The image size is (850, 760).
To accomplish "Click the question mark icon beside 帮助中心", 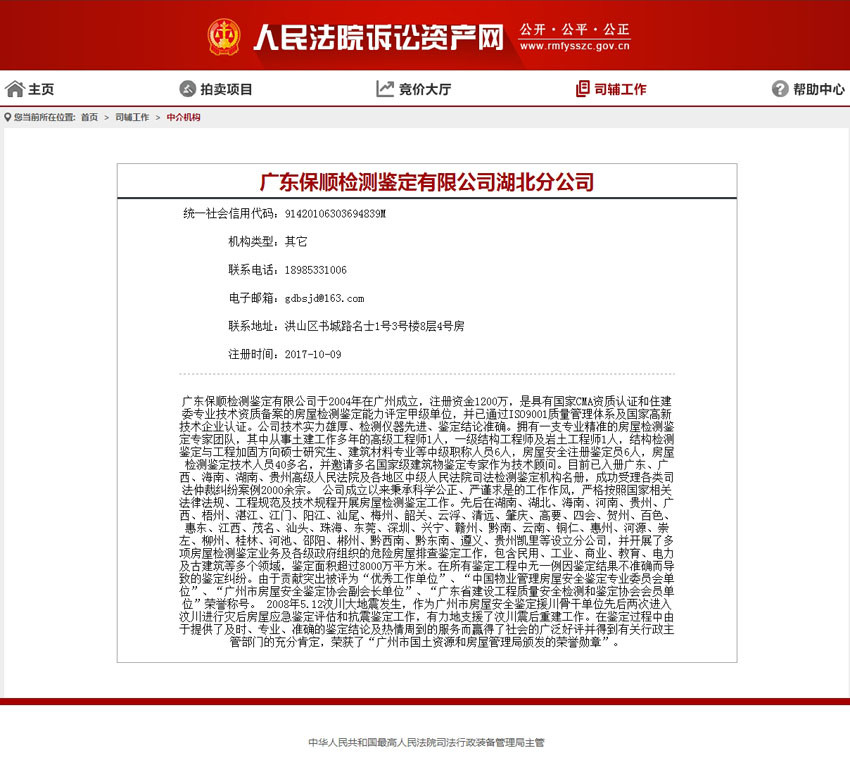I will 780,89.
